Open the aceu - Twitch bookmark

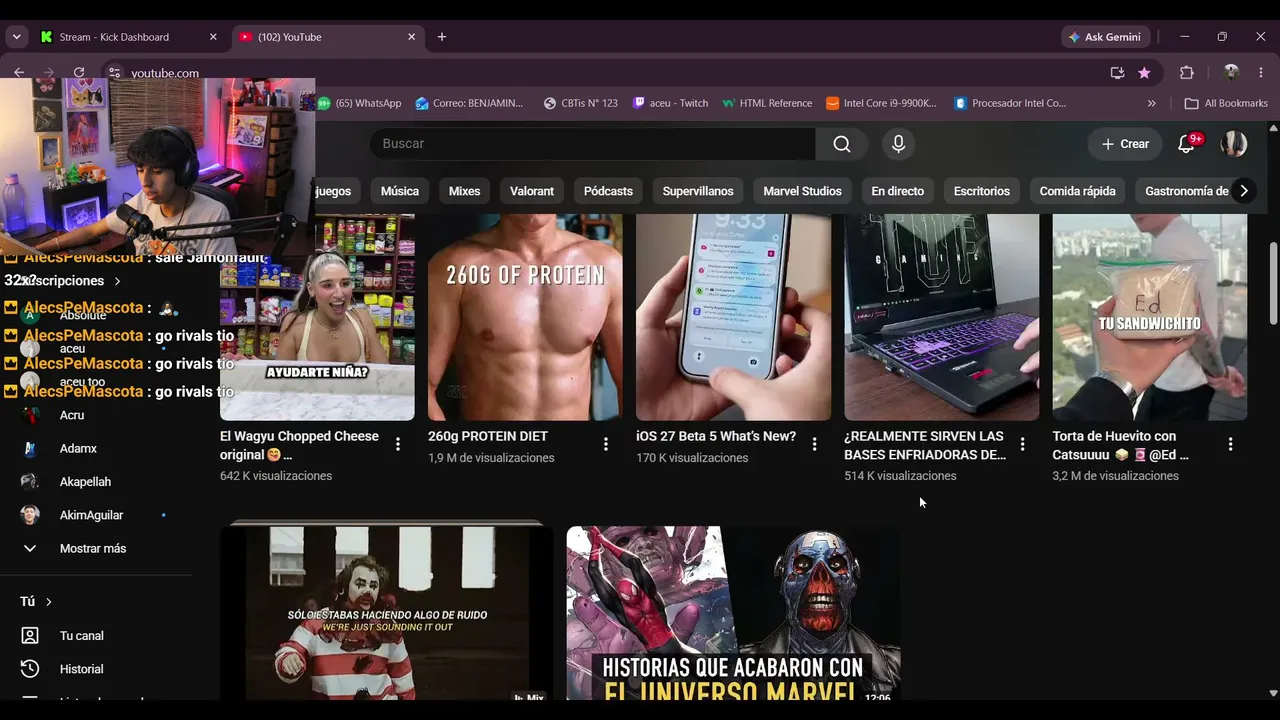pyautogui.click(x=670, y=103)
